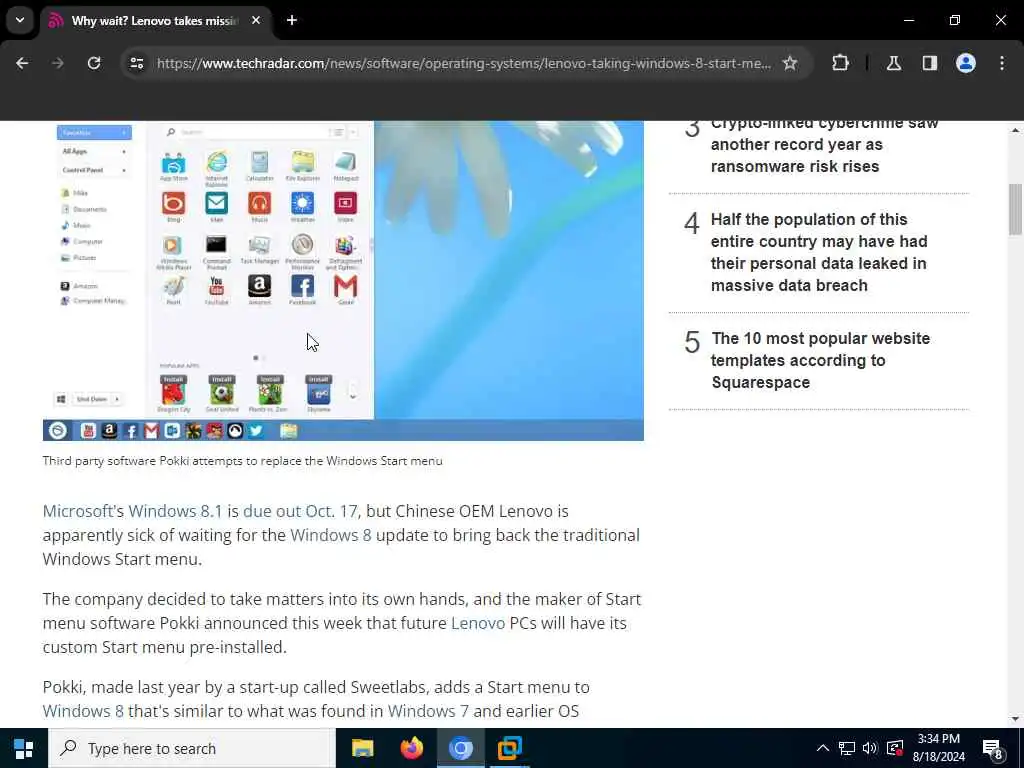Screen dimensions: 1024x768
Task: Open the 'Windows 8.1' link
Action: coord(175,511)
